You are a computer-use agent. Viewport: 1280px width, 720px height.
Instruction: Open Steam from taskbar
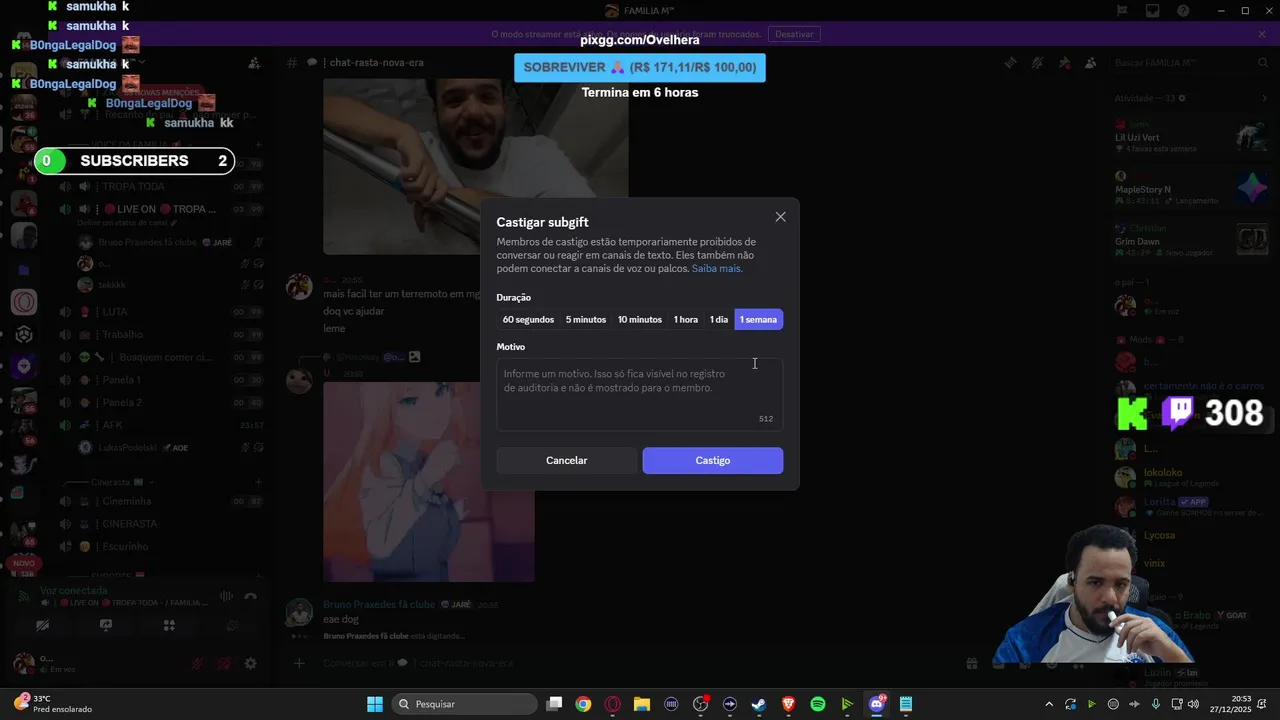(x=759, y=704)
